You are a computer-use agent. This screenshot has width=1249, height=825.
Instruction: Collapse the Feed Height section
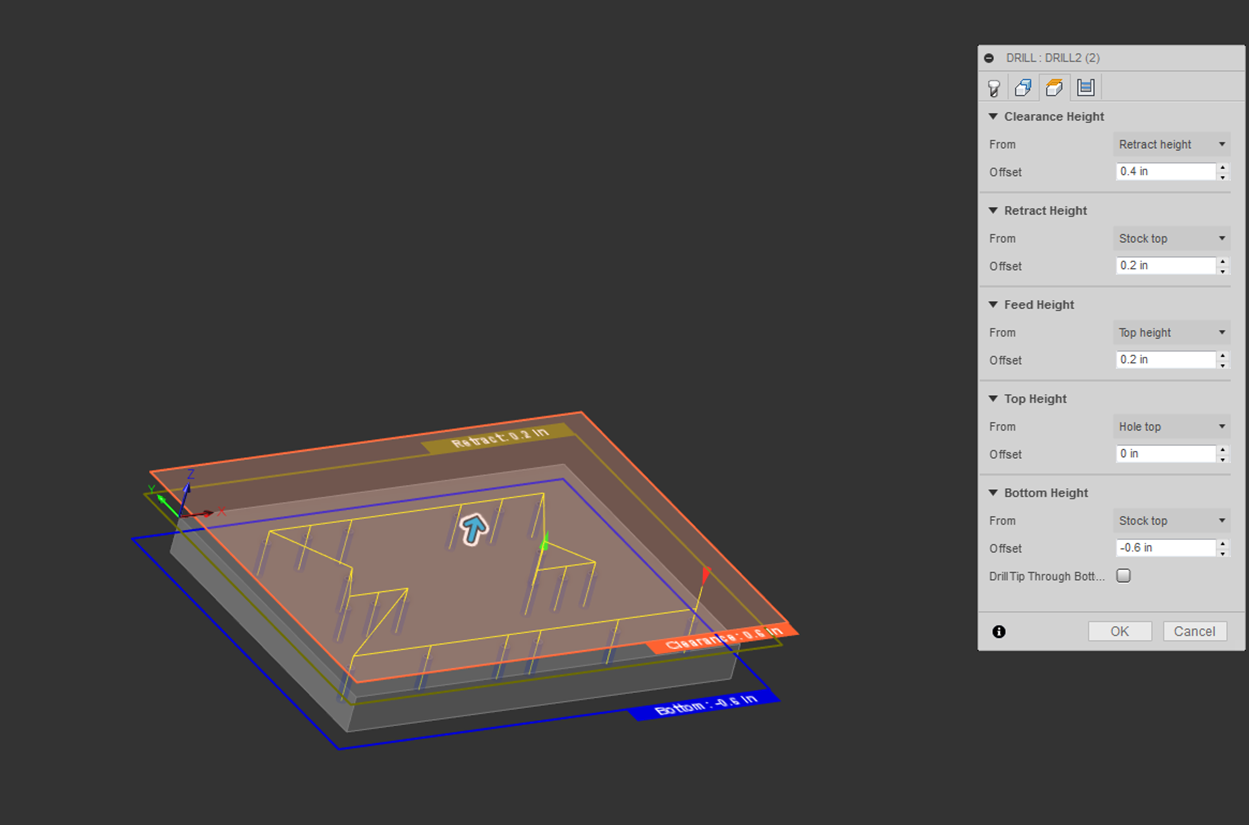(x=993, y=305)
